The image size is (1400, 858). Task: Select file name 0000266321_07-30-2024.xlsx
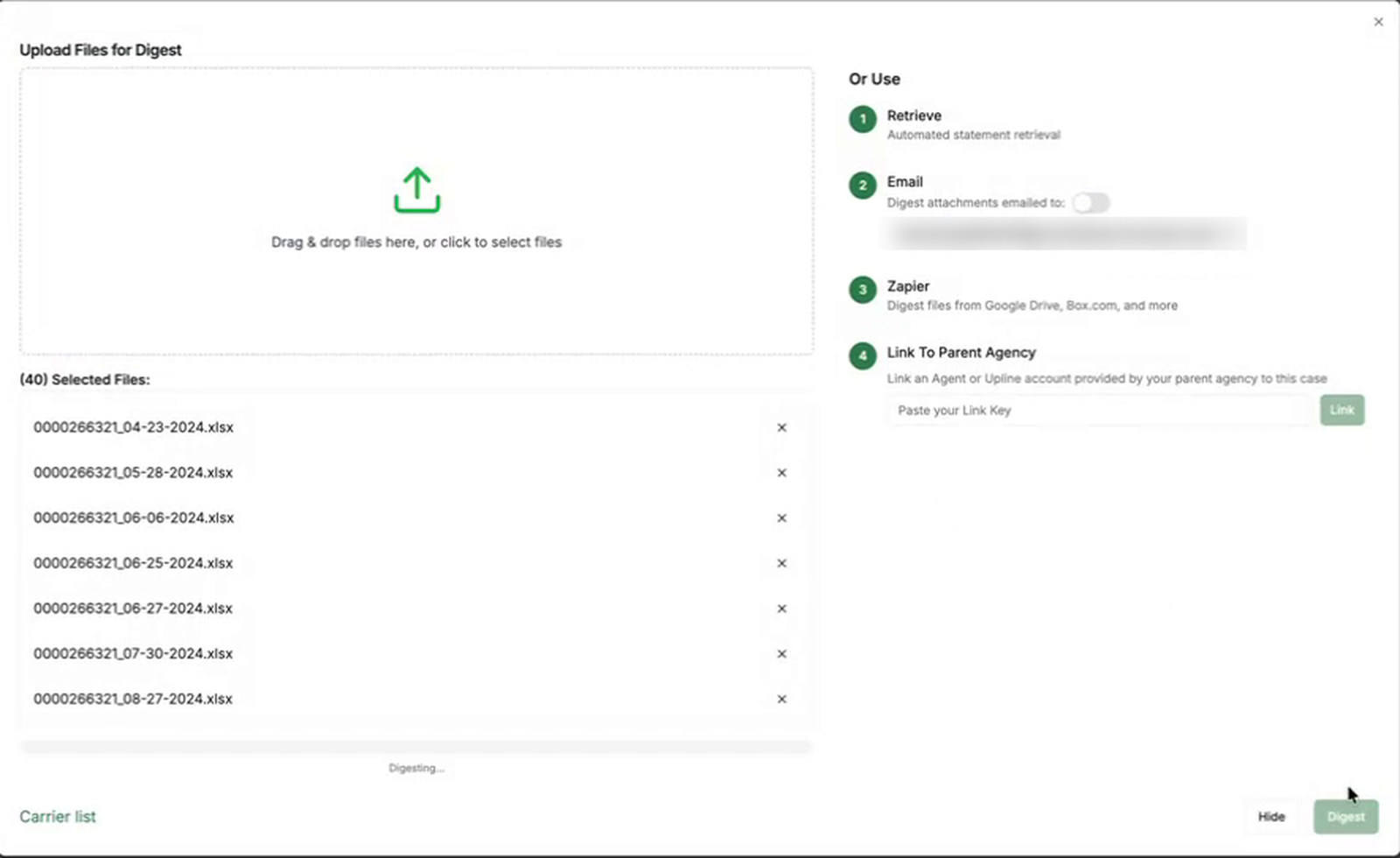[x=134, y=654]
